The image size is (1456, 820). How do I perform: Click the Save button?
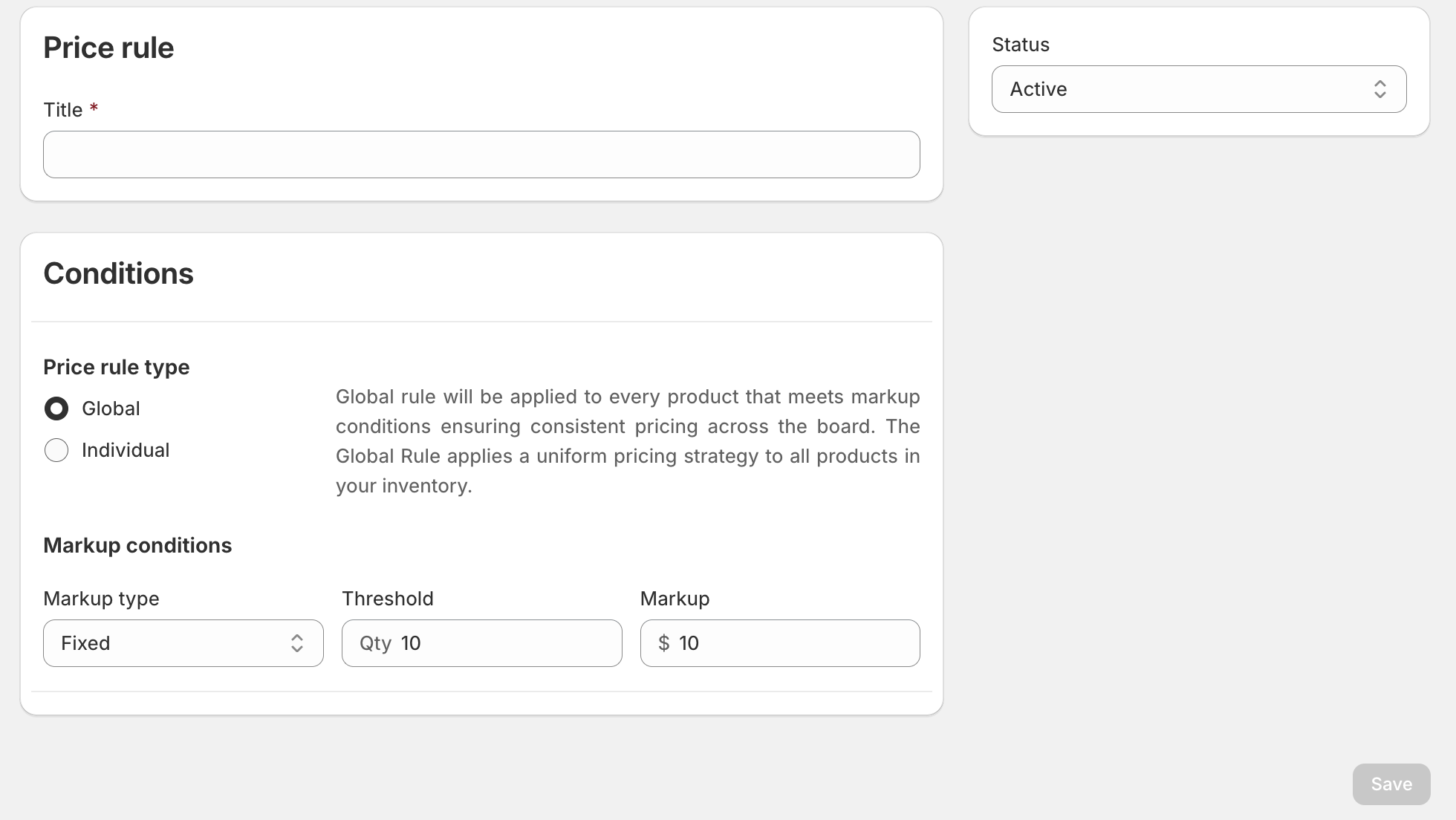coord(1391,784)
